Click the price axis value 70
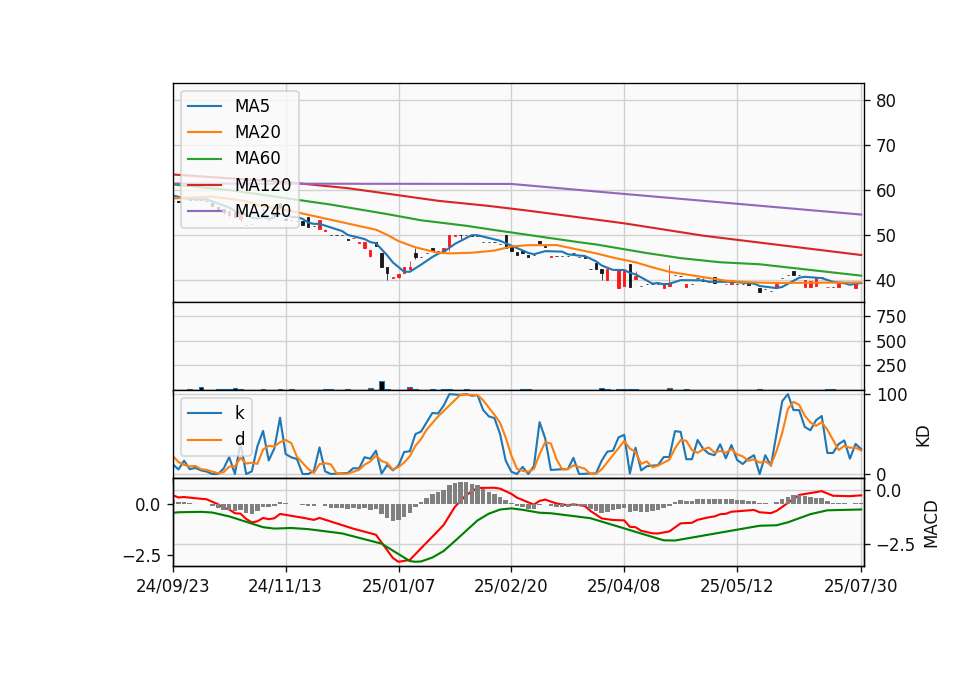Image resolution: width=960 pixels, height=690 pixels. (x=885, y=146)
